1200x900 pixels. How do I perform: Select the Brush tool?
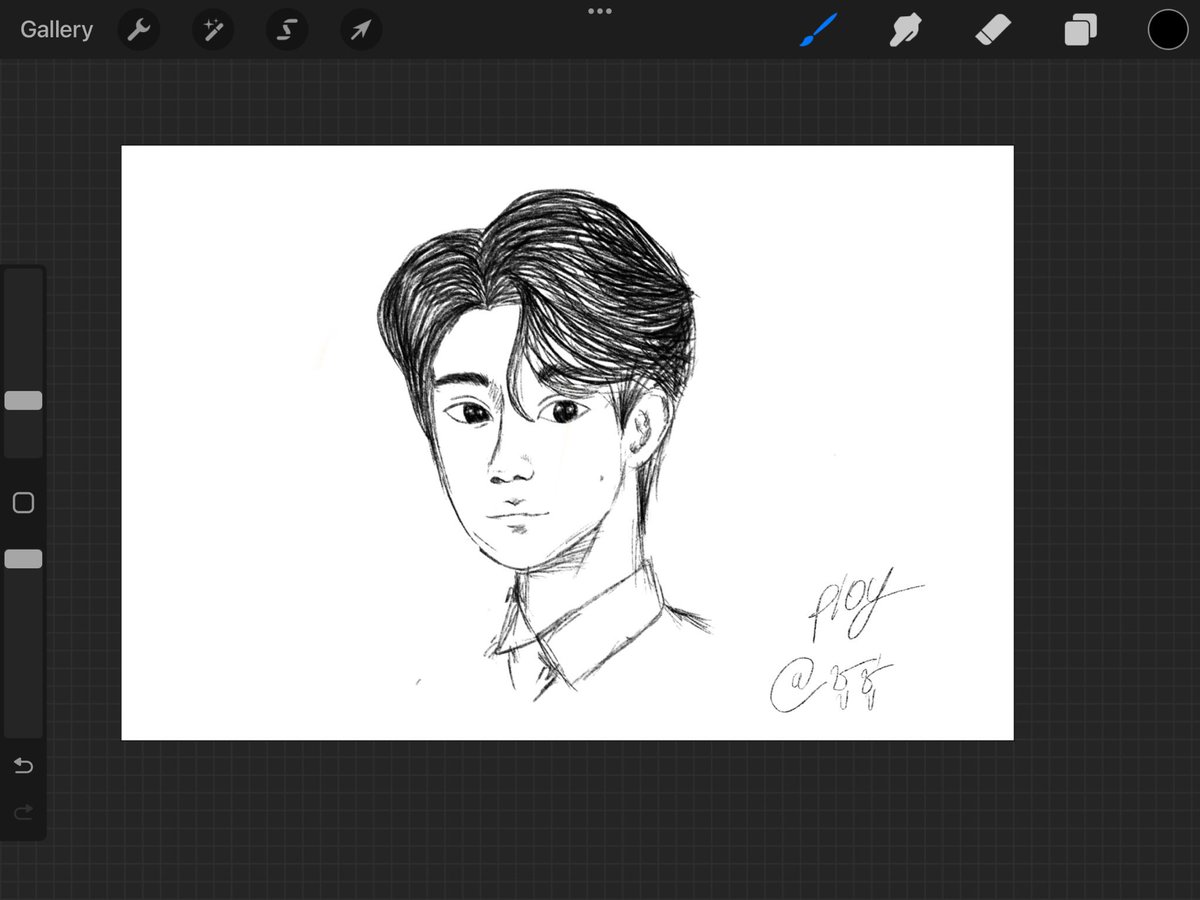[x=818, y=30]
